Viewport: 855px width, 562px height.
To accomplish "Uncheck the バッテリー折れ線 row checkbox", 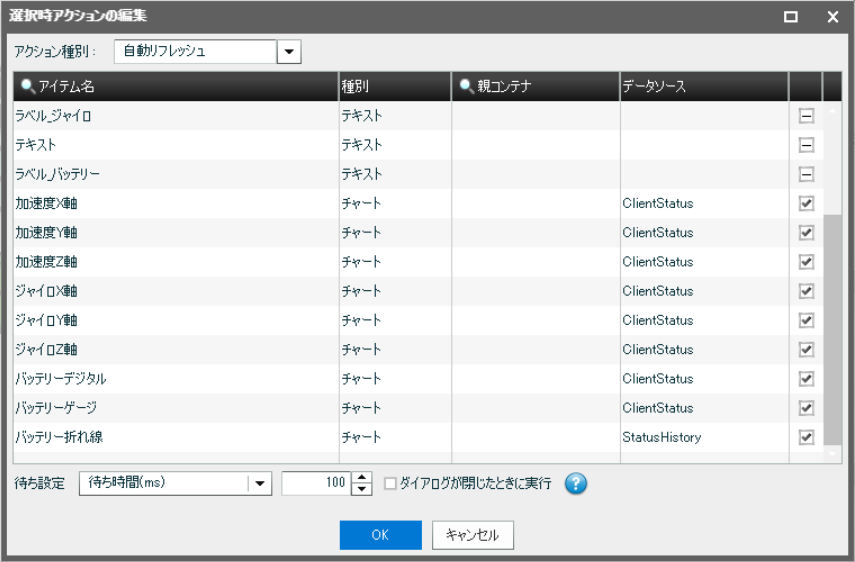I will click(806, 437).
